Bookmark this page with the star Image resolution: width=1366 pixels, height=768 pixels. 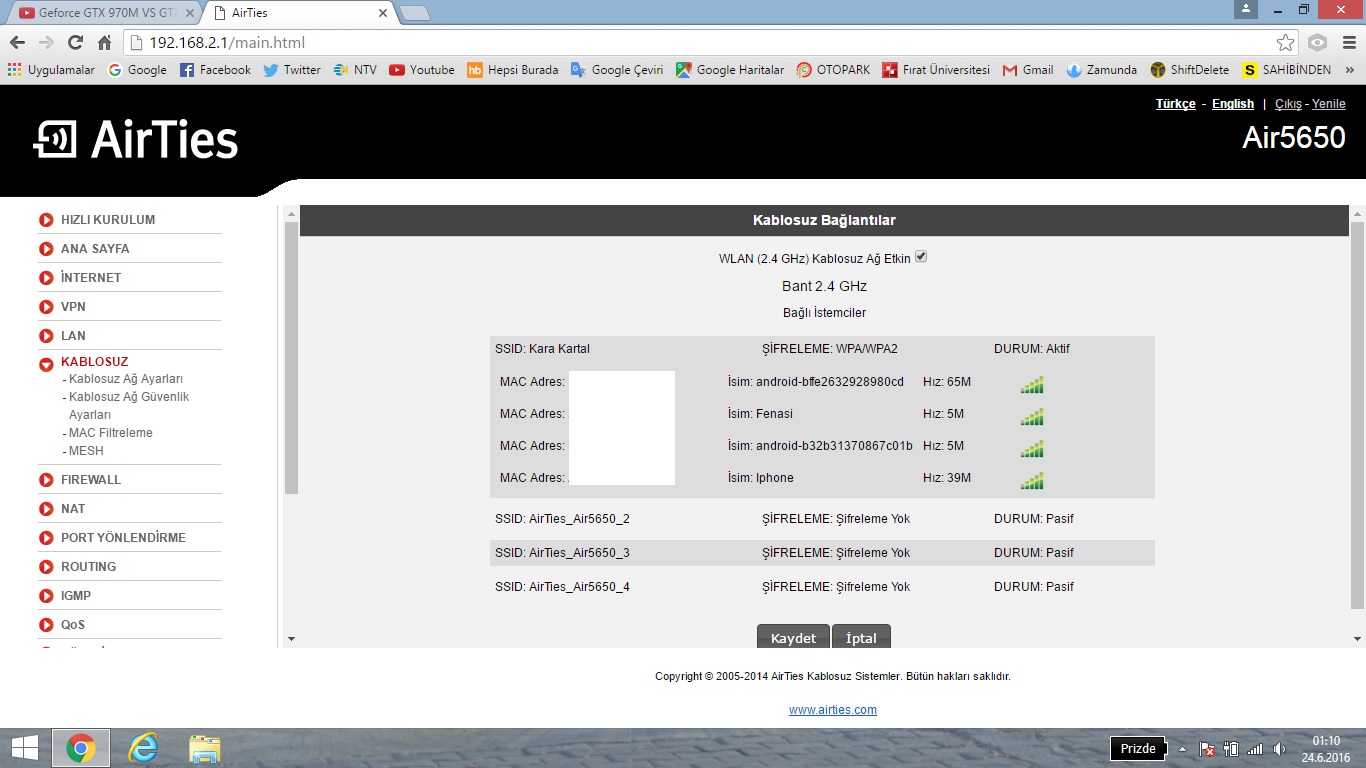pos(1285,43)
